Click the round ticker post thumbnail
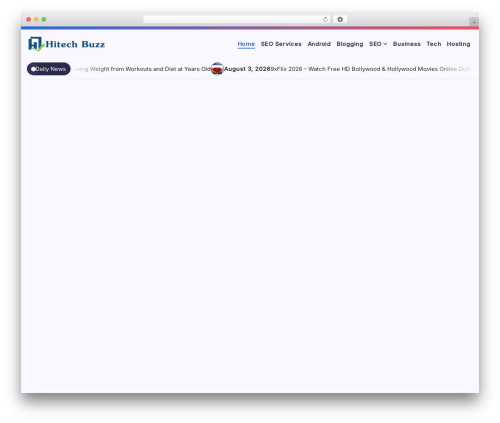500x423 pixels. pyautogui.click(x=217, y=69)
